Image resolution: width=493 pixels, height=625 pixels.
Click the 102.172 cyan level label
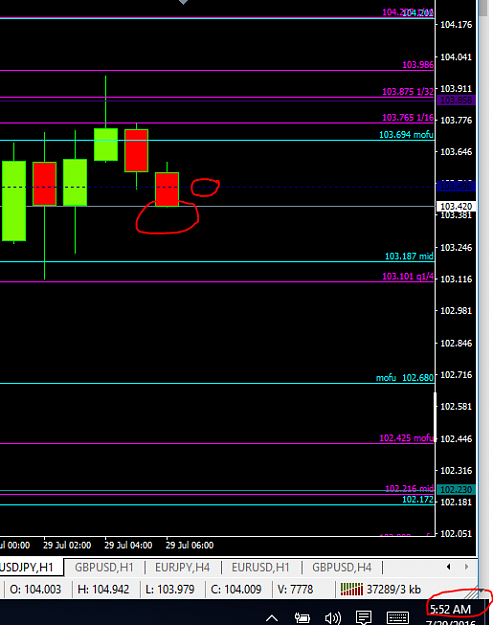coord(418,499)
